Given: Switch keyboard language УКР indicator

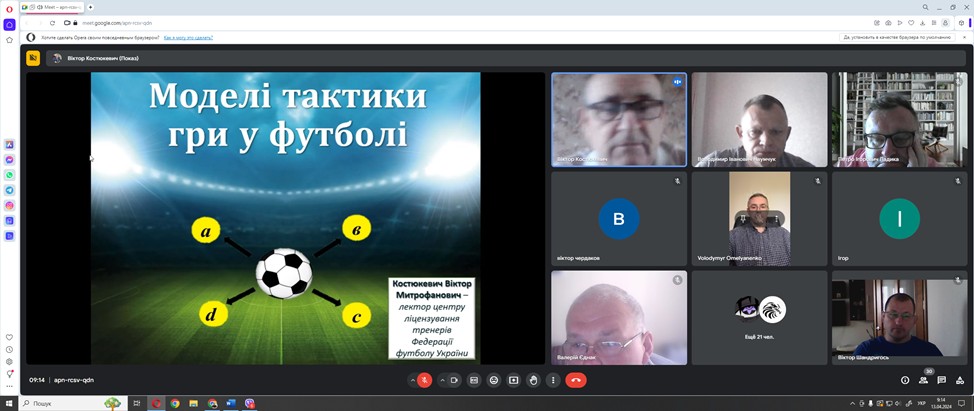Looking at the screenshot, I should pyautogui.click(x=921, y=404).
